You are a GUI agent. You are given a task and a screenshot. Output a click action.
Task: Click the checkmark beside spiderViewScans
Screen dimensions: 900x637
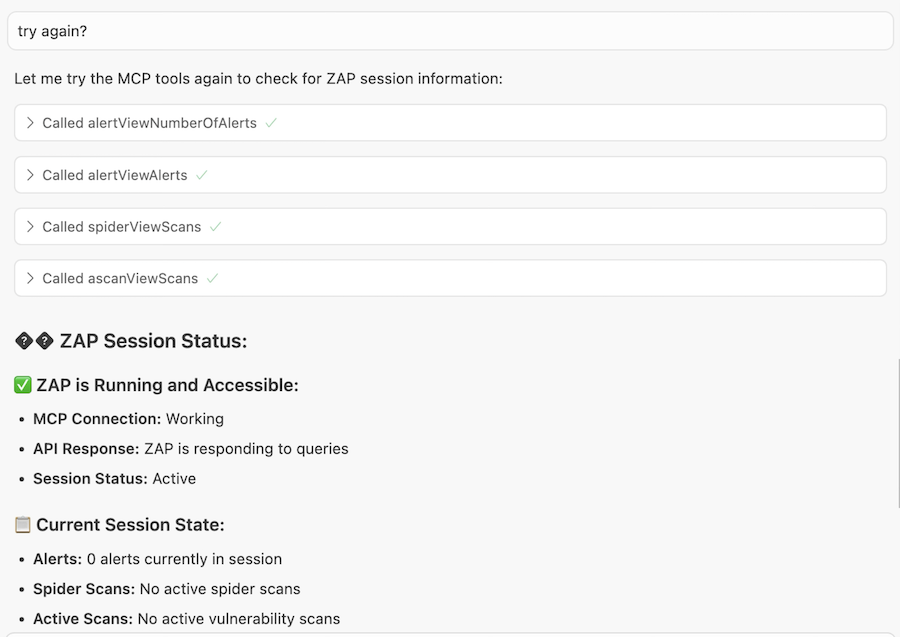(x=215, y=227)
